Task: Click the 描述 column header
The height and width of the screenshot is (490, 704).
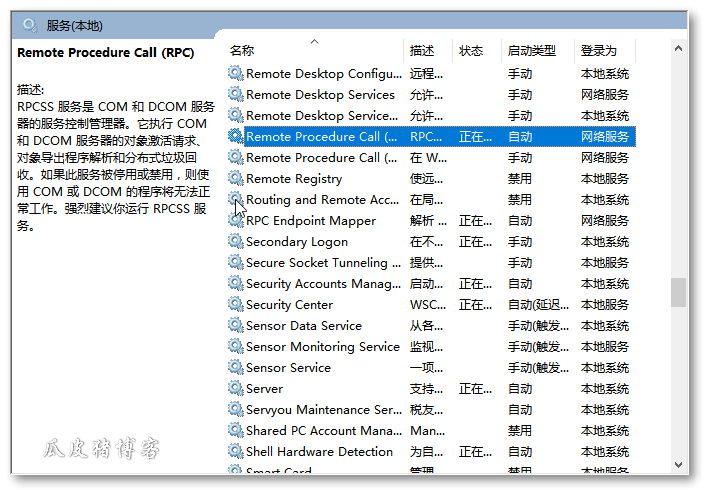Action: click(x=422, y=51)
